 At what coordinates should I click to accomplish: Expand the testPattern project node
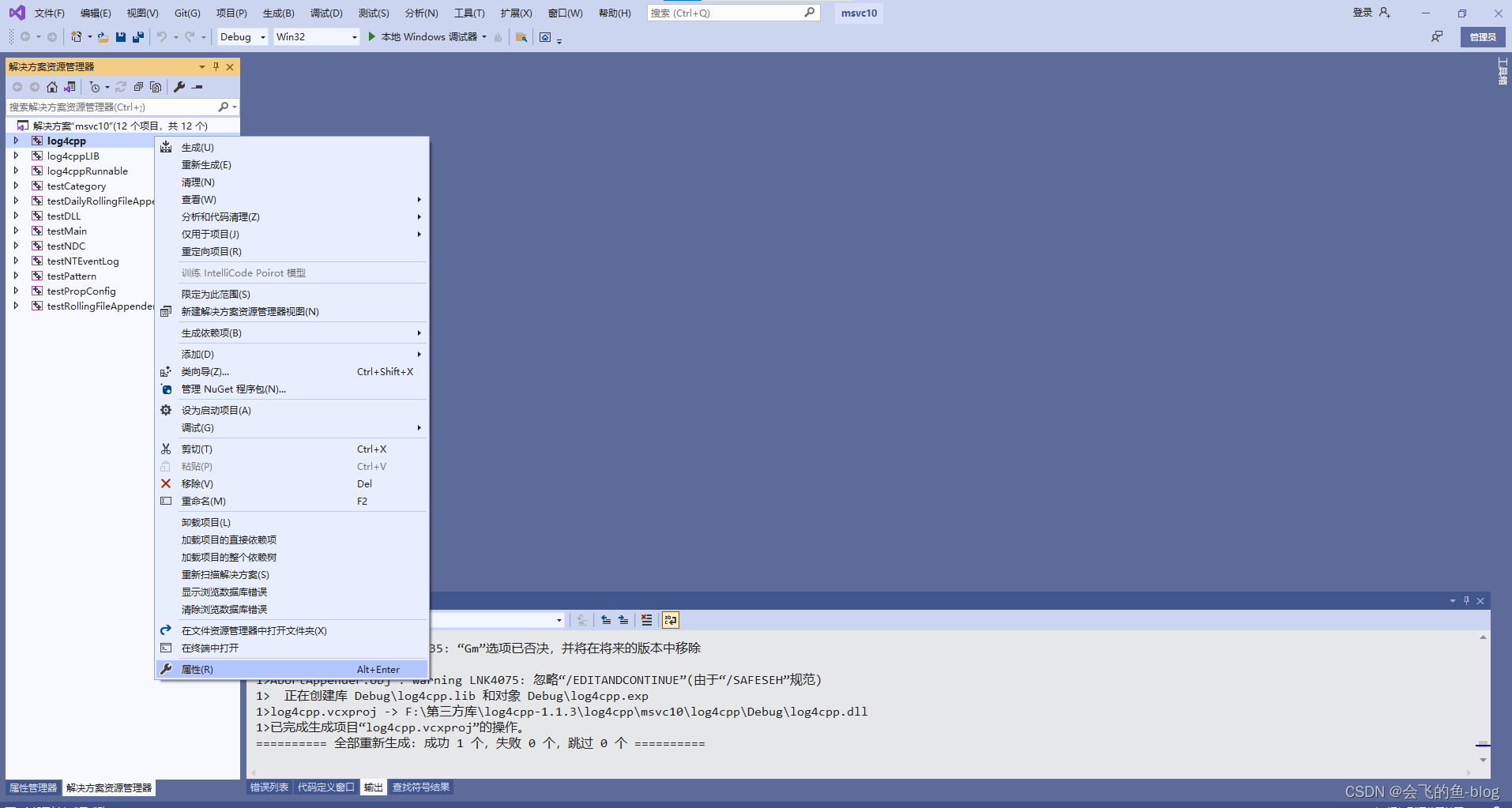point(16,276)
